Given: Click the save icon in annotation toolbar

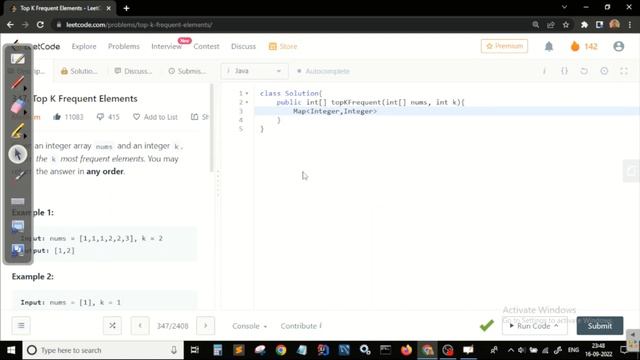Looking at the screenshot, I should [x=18, y=249].
